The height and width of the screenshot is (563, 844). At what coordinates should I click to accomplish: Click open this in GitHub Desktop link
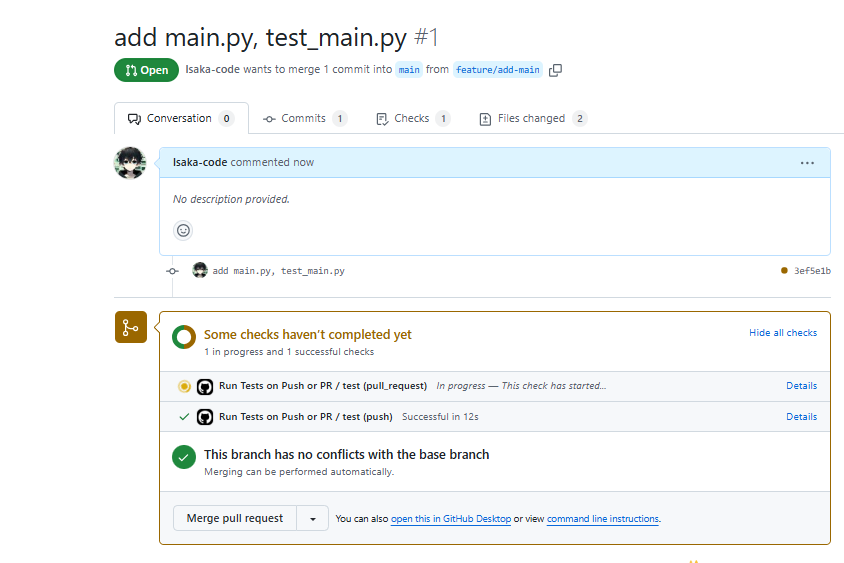tap(451, 519)
